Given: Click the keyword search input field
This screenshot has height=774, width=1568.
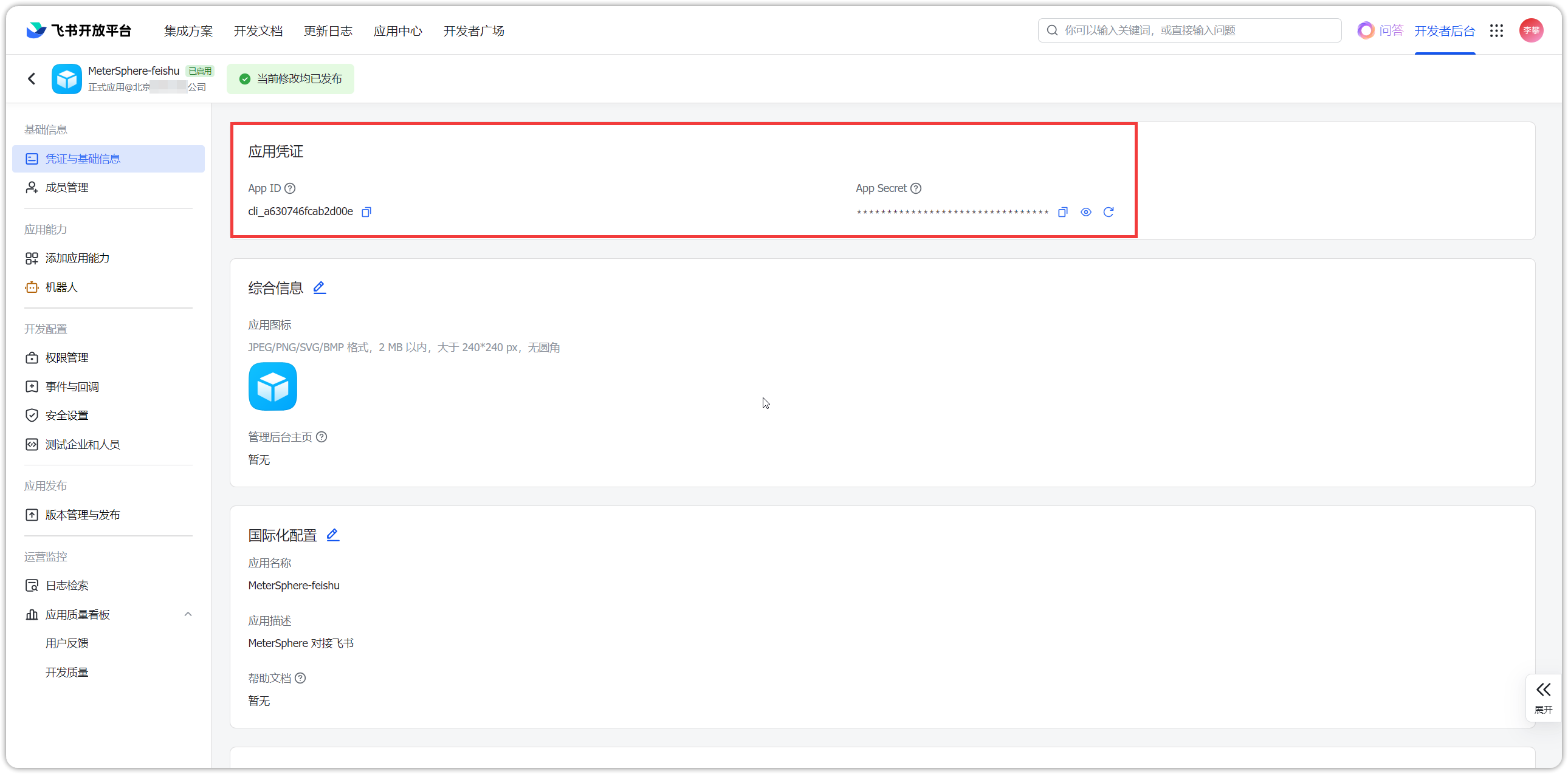Looking at the screenshot, I should pos(1190,30).
